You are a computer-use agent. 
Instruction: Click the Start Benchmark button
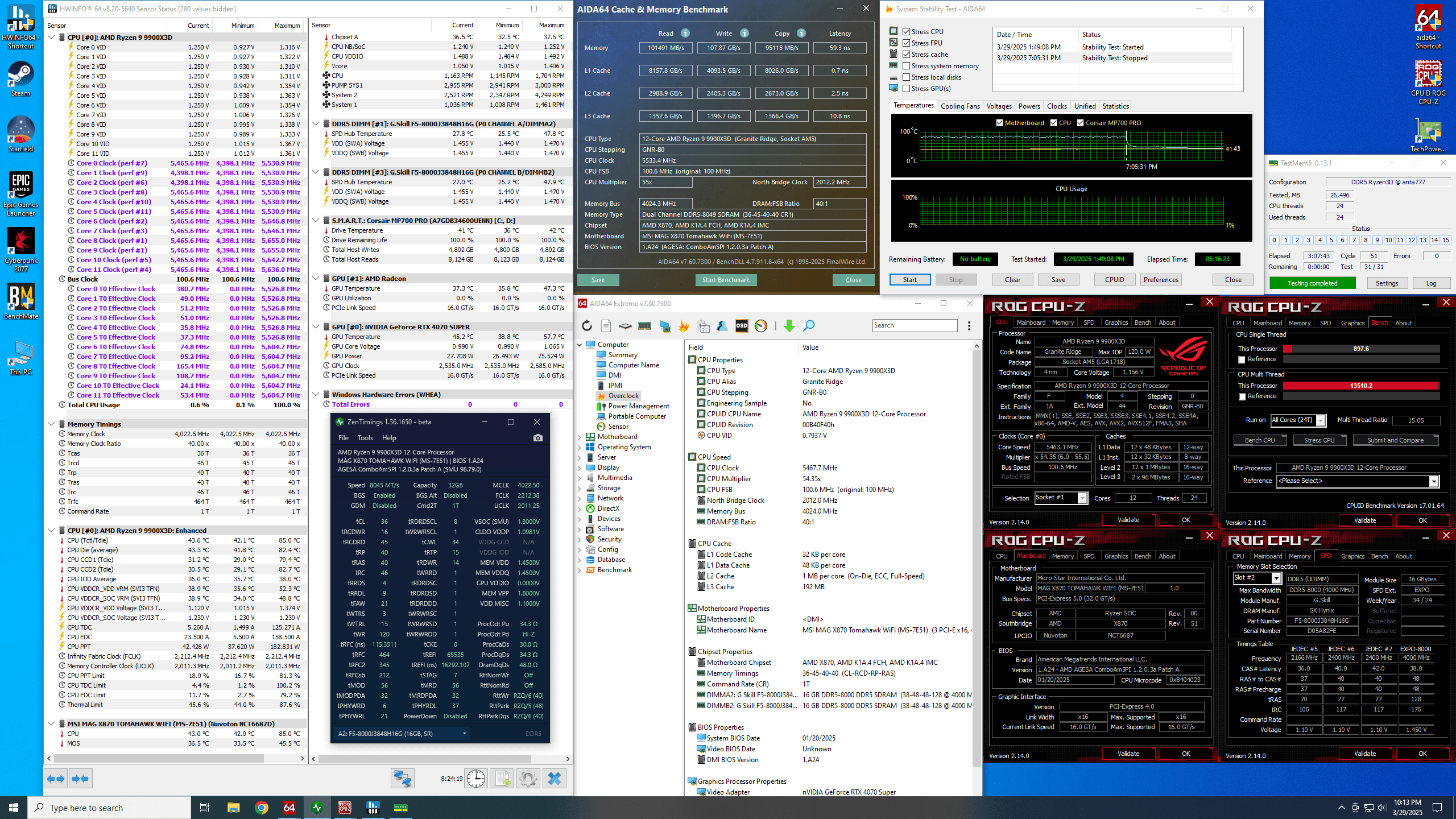726,280
